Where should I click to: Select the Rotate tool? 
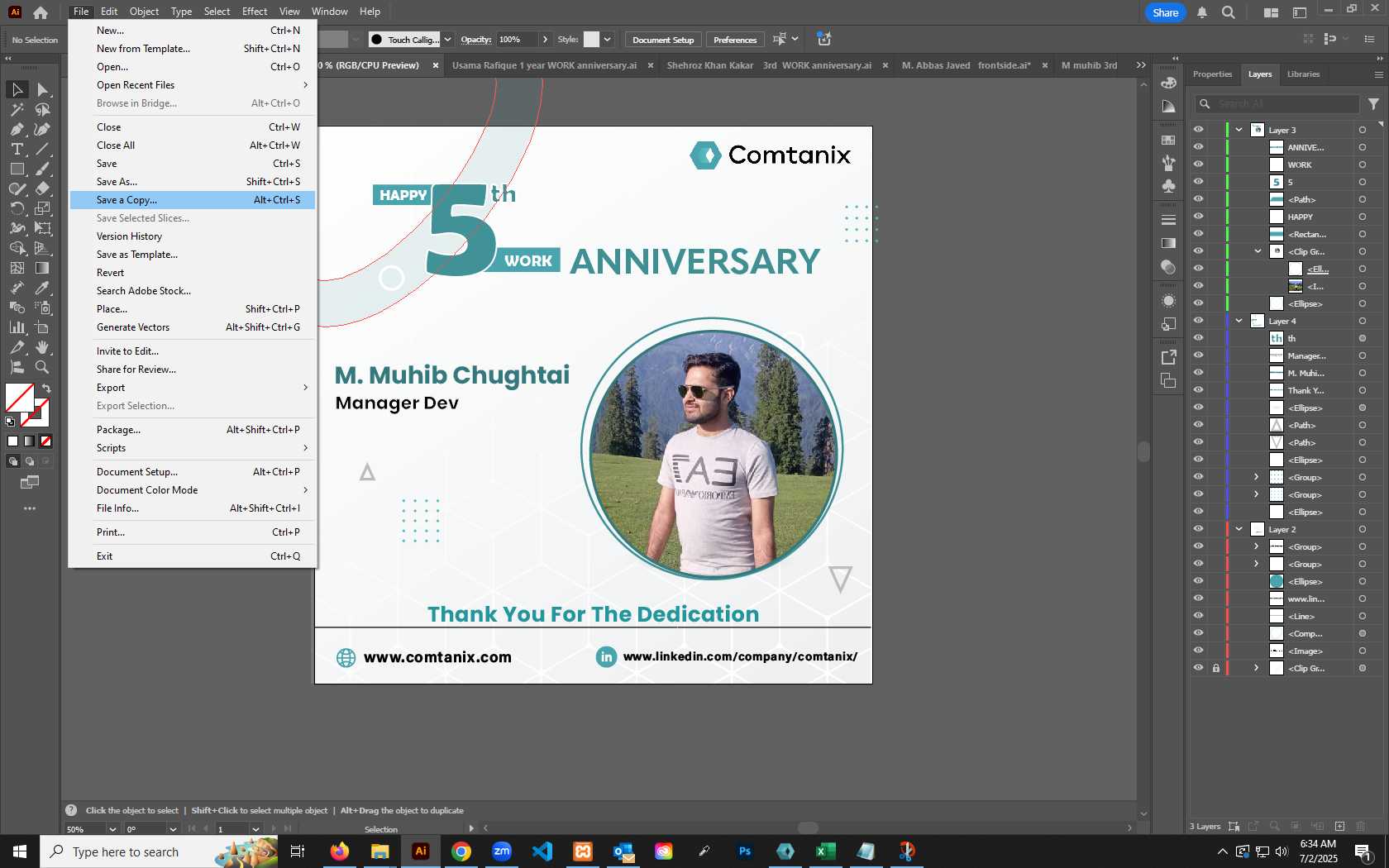(x=17, y=208)
